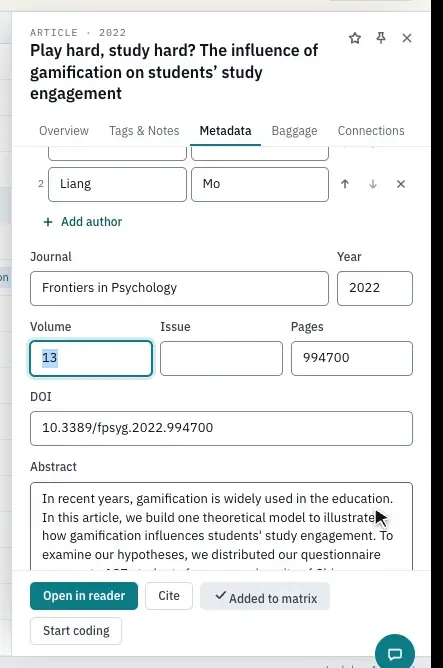This screenshot has height=668, width=443.
Task: Move author Liang down
Action: (x=373, y=184)
